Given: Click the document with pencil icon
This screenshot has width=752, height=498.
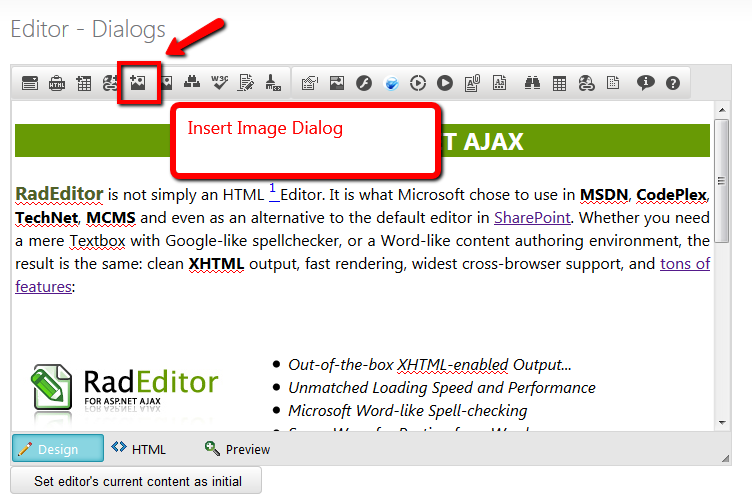Looking at the screenshot, I should point(246,83).
